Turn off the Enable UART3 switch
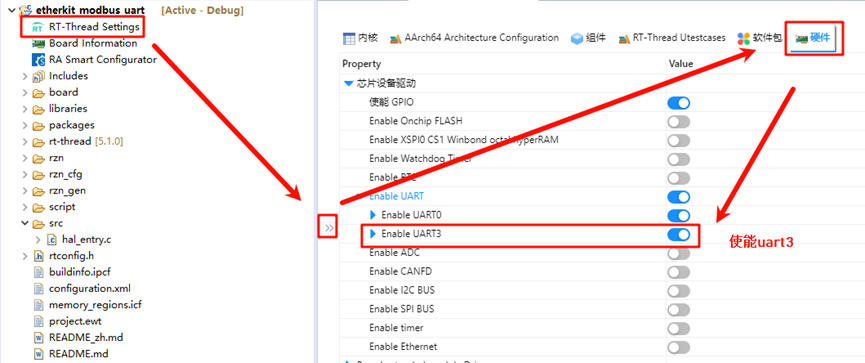Viewport: 865px width, 363px height. pos(679,234)
